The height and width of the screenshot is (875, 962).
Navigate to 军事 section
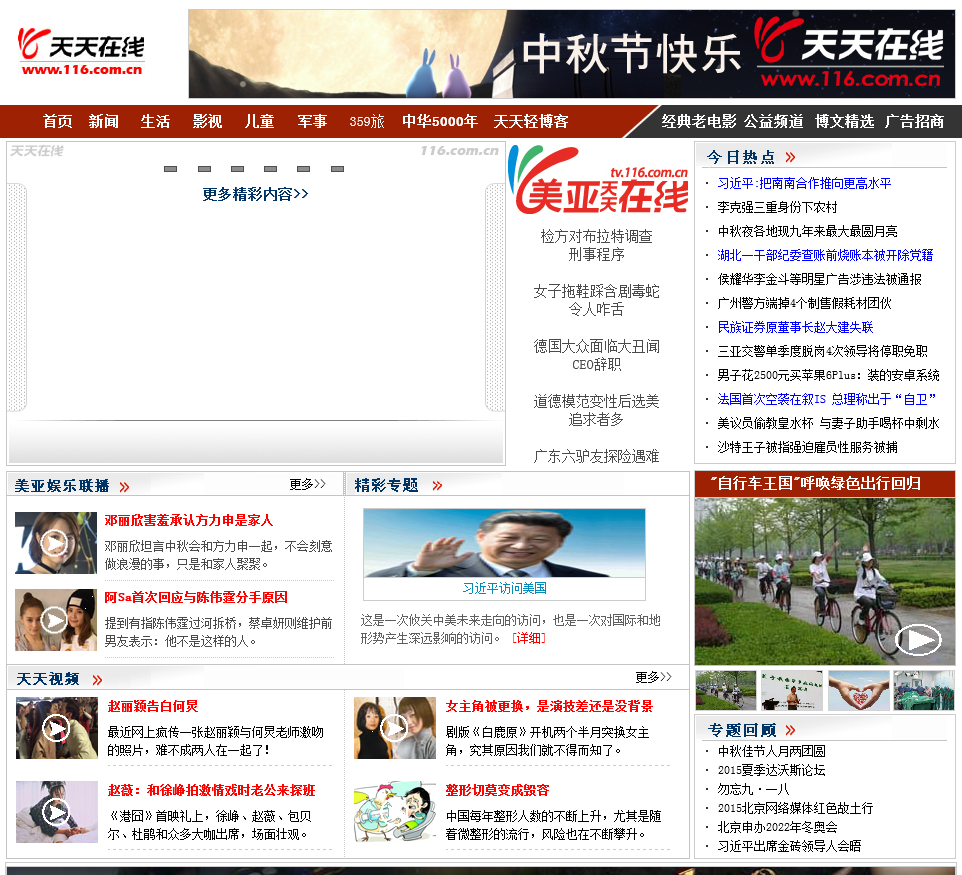point(312,121)
